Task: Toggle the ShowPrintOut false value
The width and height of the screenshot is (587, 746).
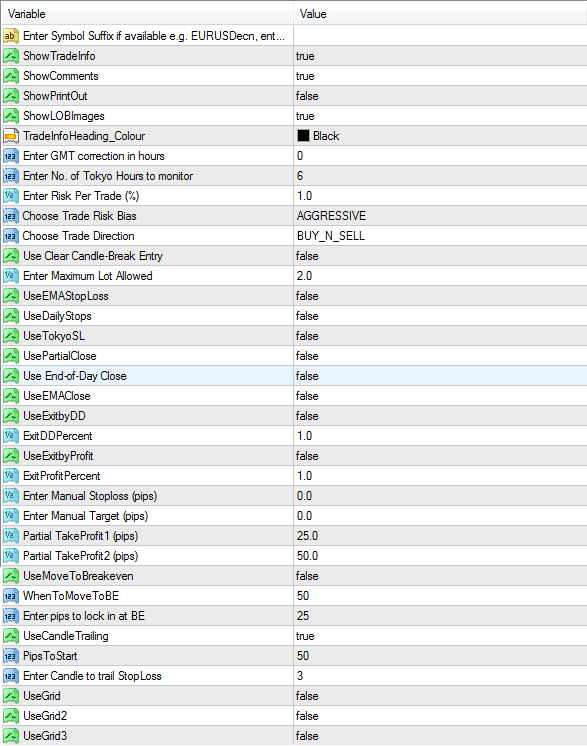Action: [440, 96]
